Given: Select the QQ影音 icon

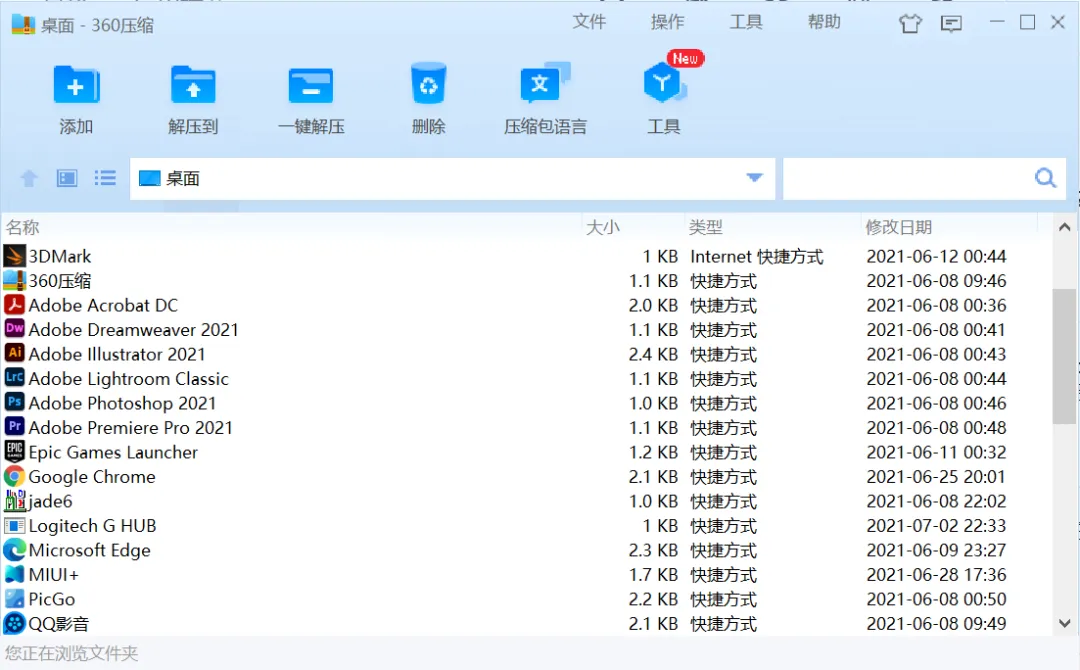Looking at the screenshot, I should point(14,623).
